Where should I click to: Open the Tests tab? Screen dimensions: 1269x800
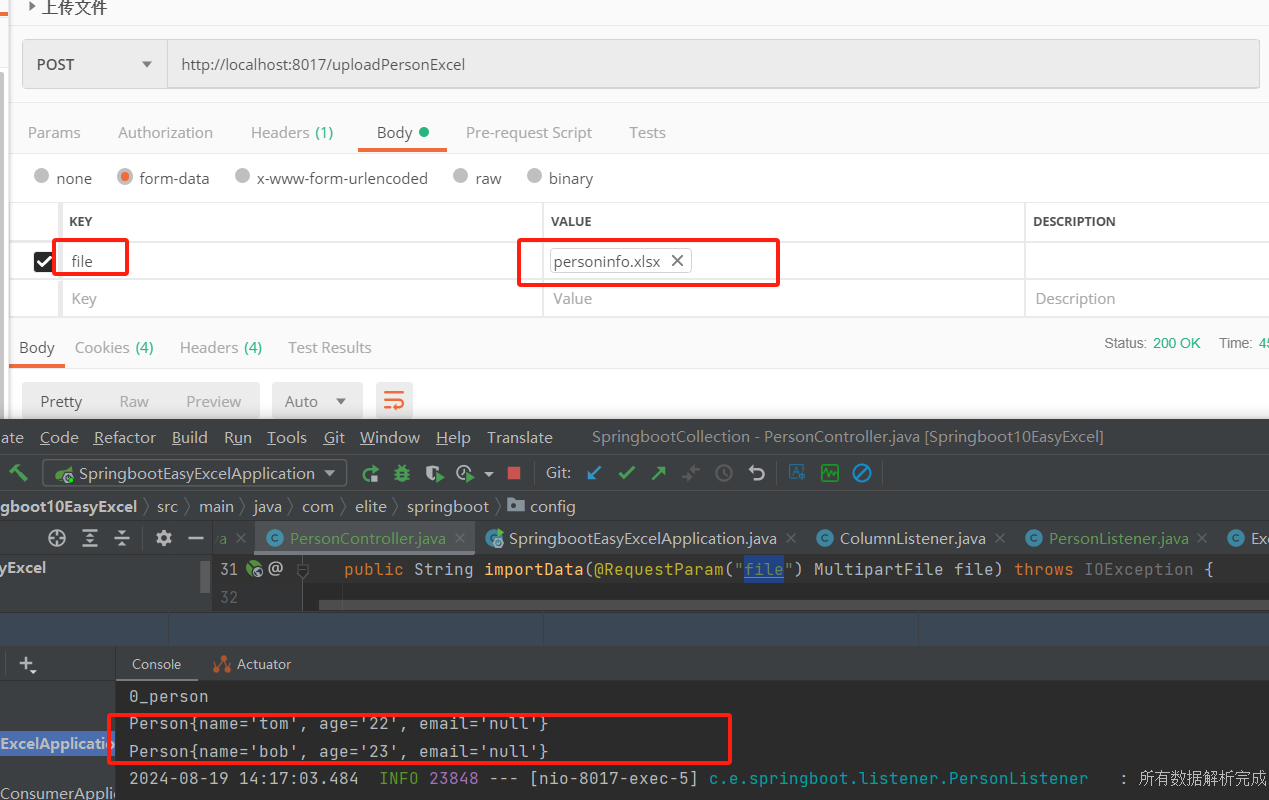point(647,132)
